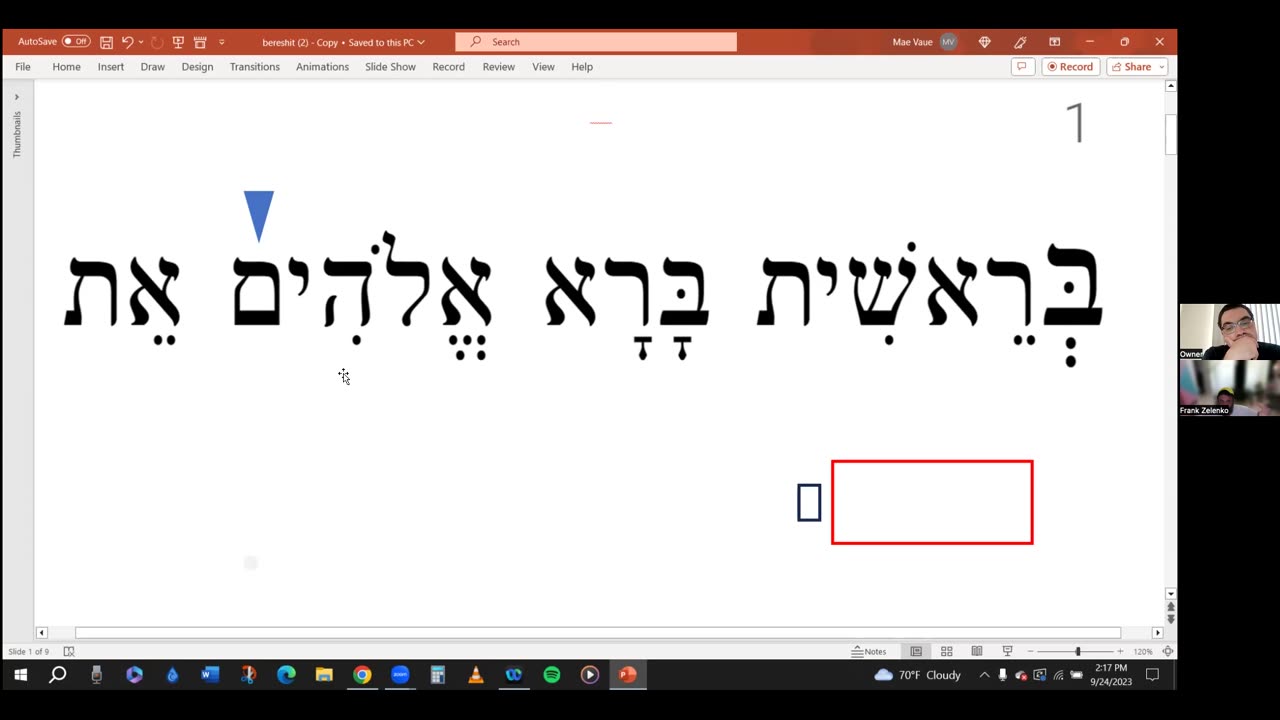Click the zoom out minus button

(1030, 651)
